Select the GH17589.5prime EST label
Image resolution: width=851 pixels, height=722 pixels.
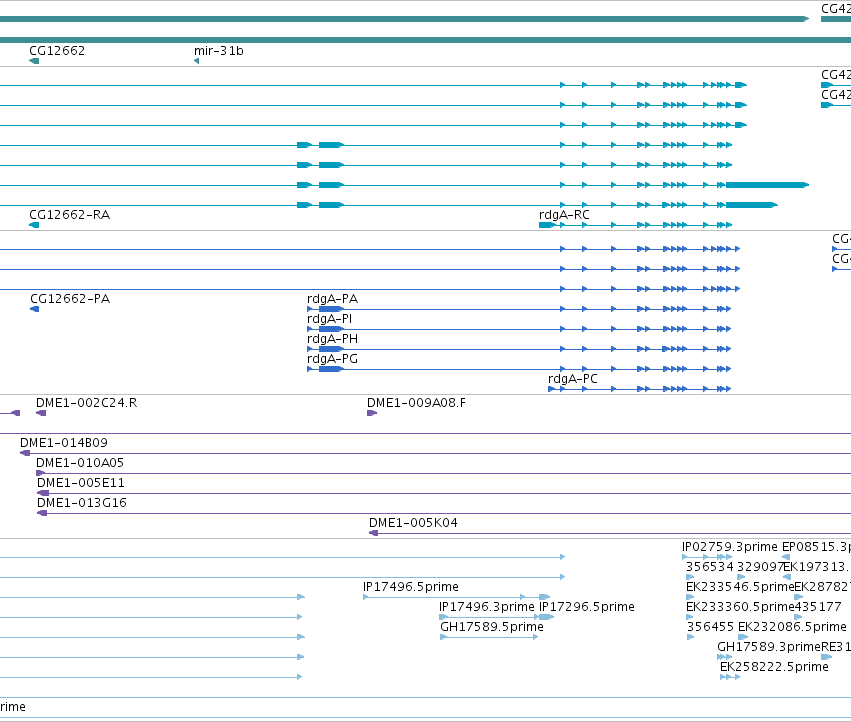point(492,628)
